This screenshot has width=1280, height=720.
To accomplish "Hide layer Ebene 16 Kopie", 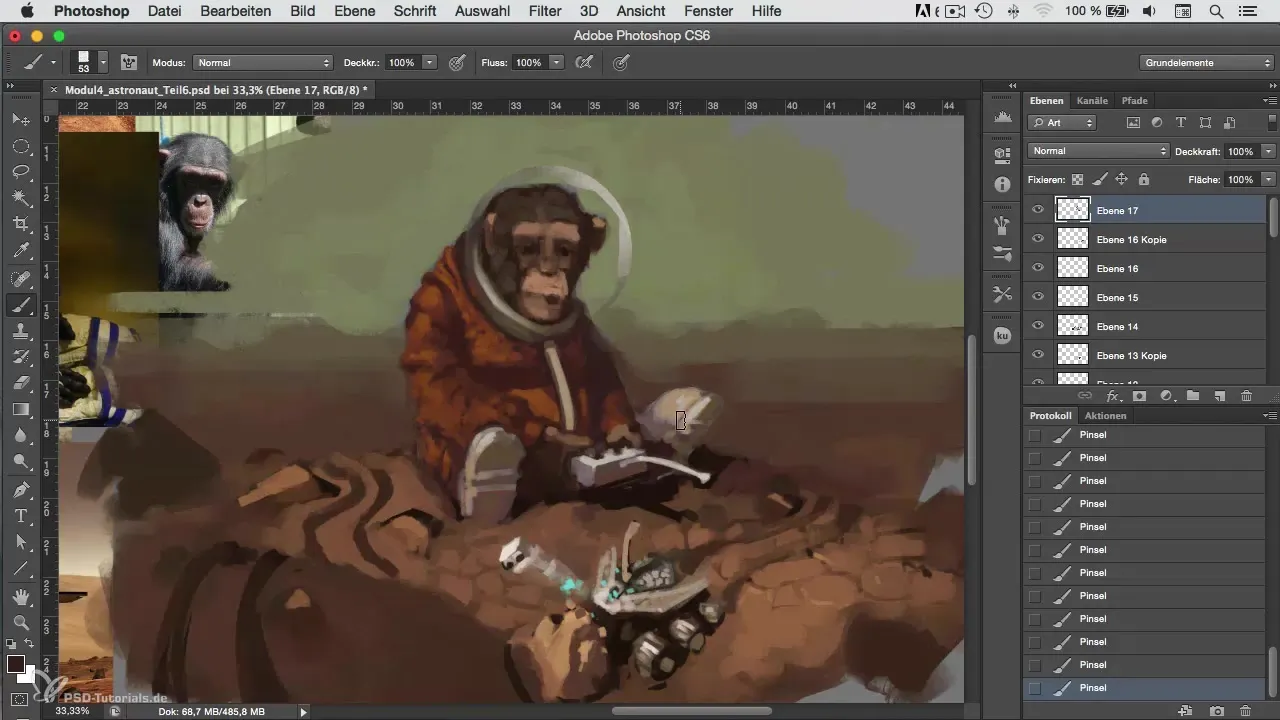I will [x=1038, y=239].
